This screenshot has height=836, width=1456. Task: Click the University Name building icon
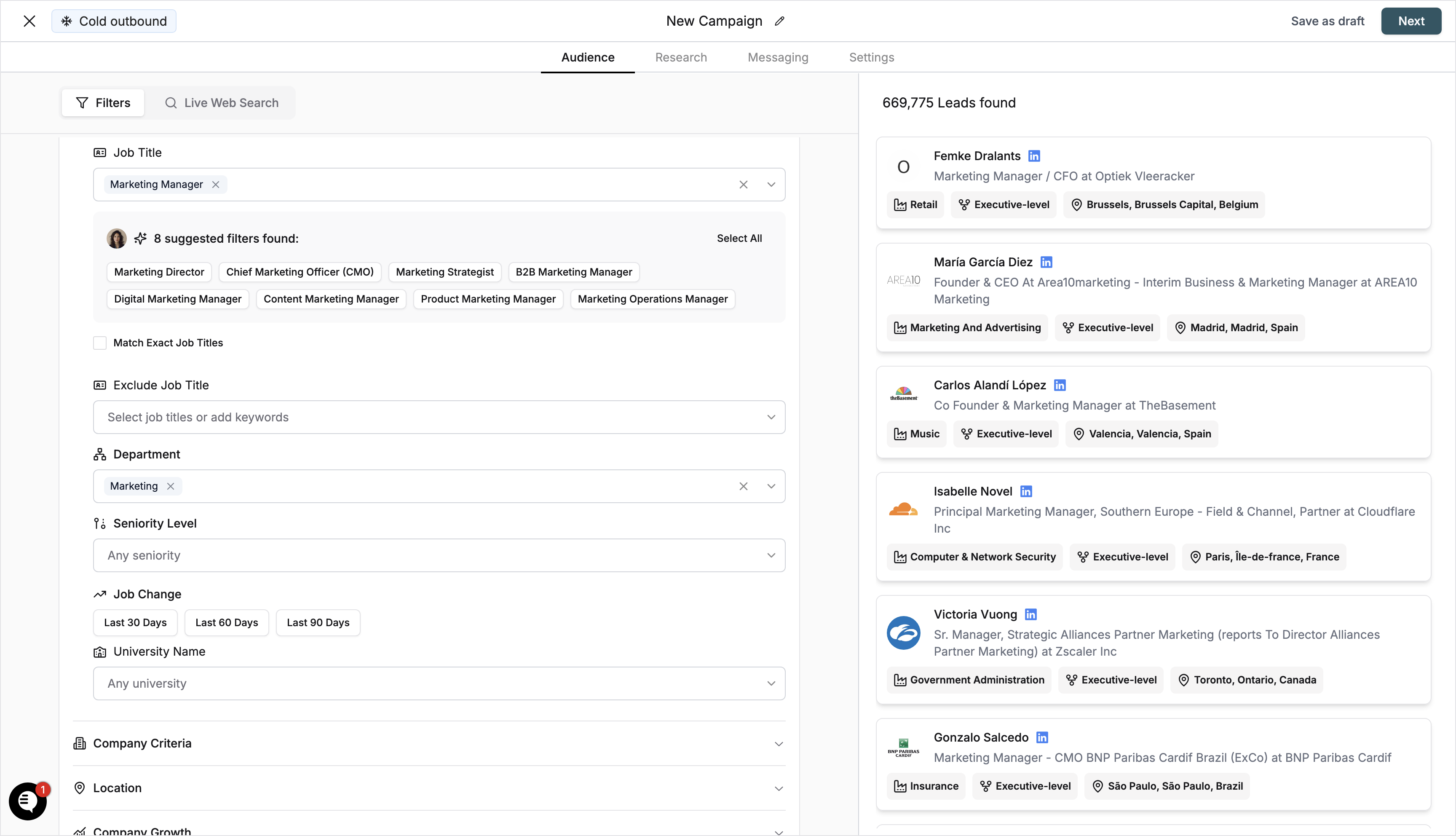[100, 652]
